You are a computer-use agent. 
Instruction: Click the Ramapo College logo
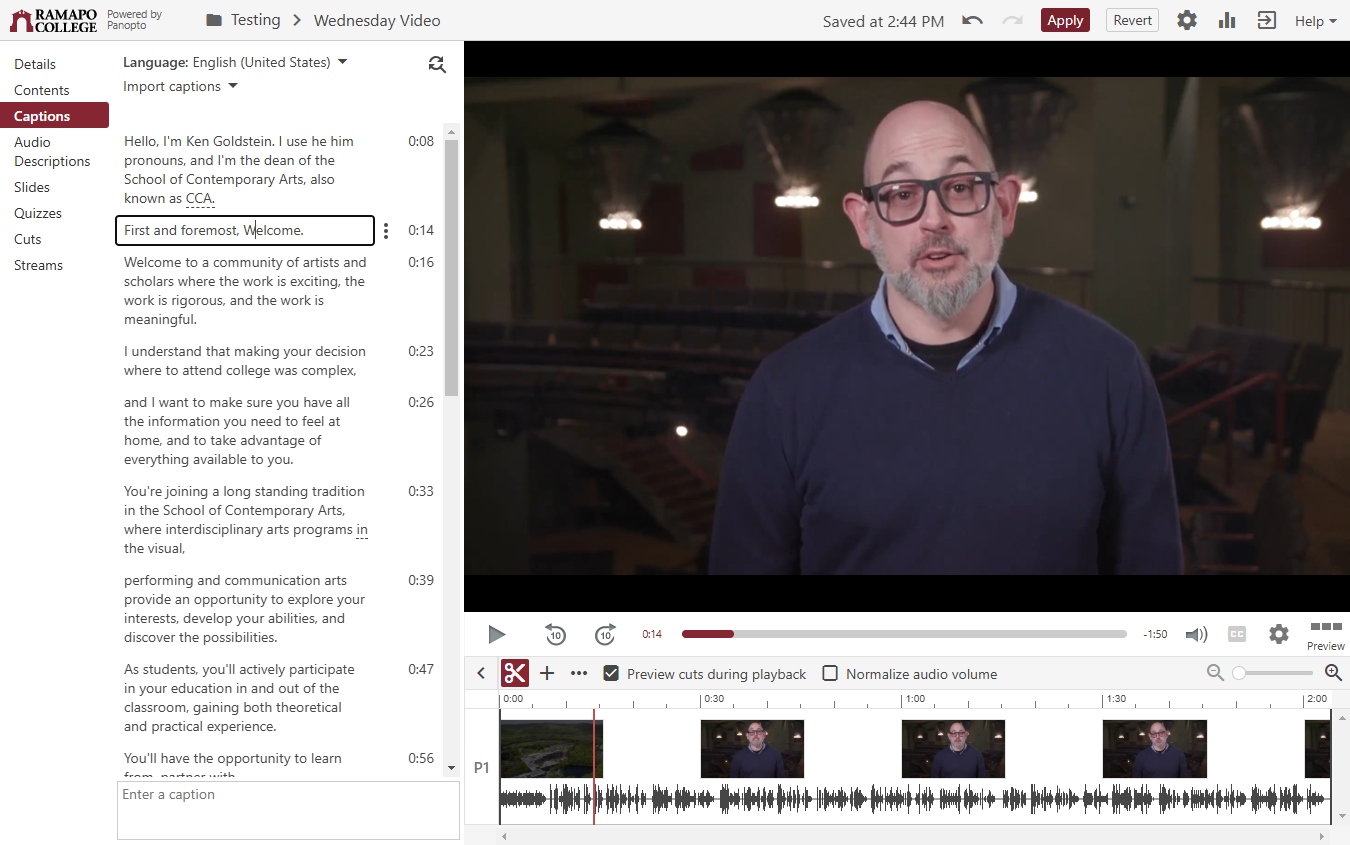coord(53,20)
